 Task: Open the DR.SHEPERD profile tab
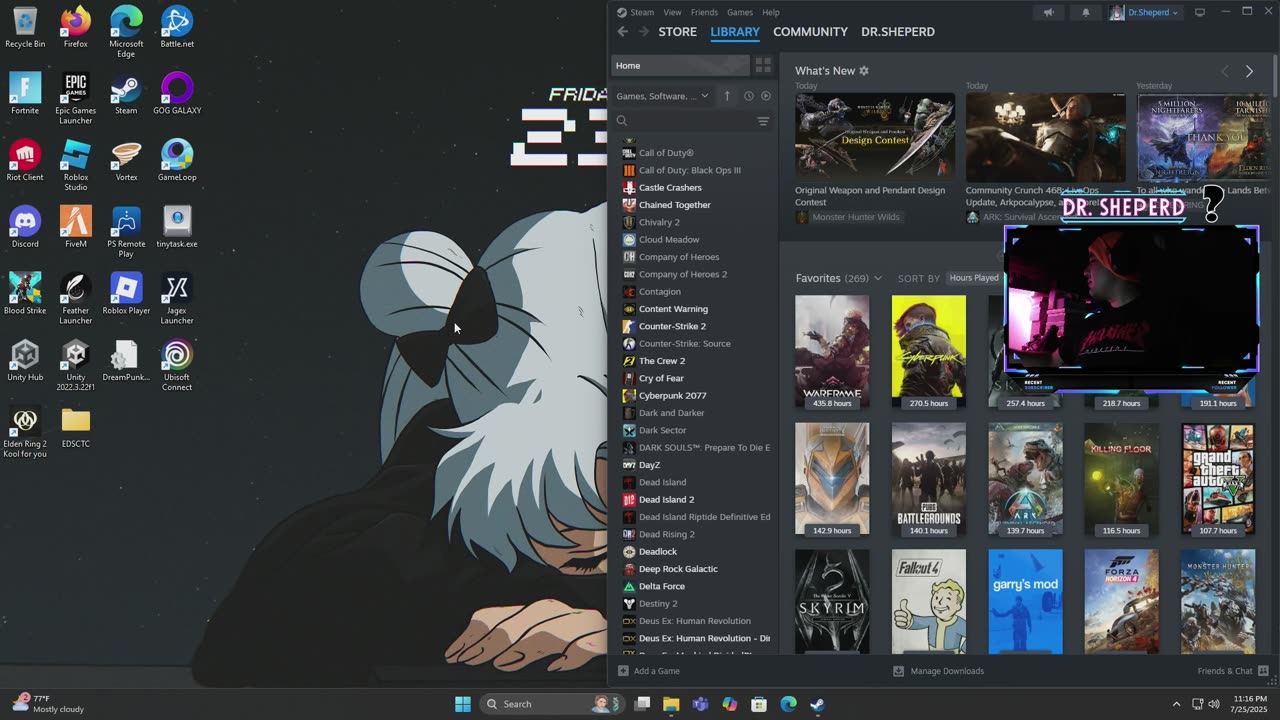click(898, 32)
